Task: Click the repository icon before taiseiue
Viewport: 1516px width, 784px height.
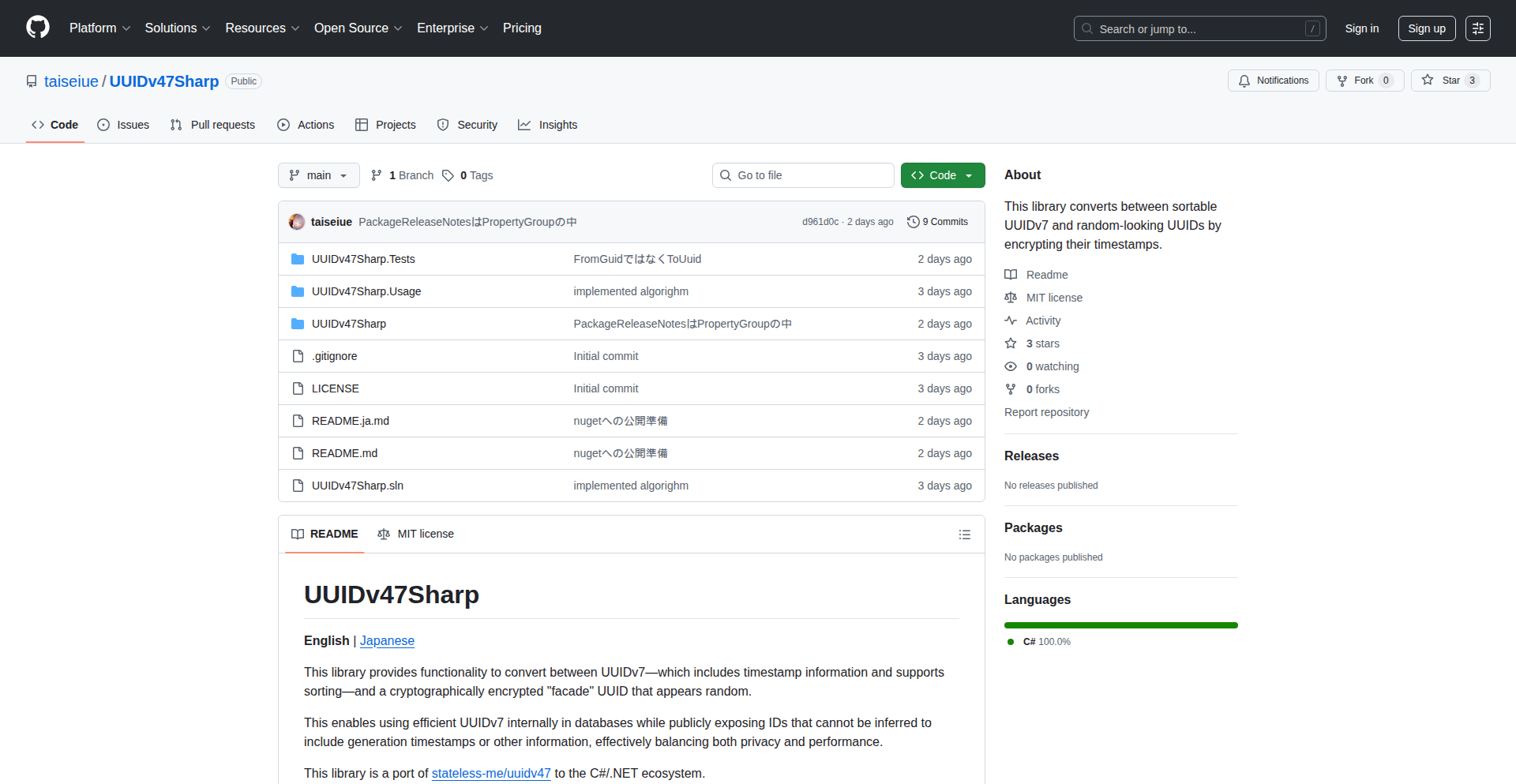Action: pos(32,81)
